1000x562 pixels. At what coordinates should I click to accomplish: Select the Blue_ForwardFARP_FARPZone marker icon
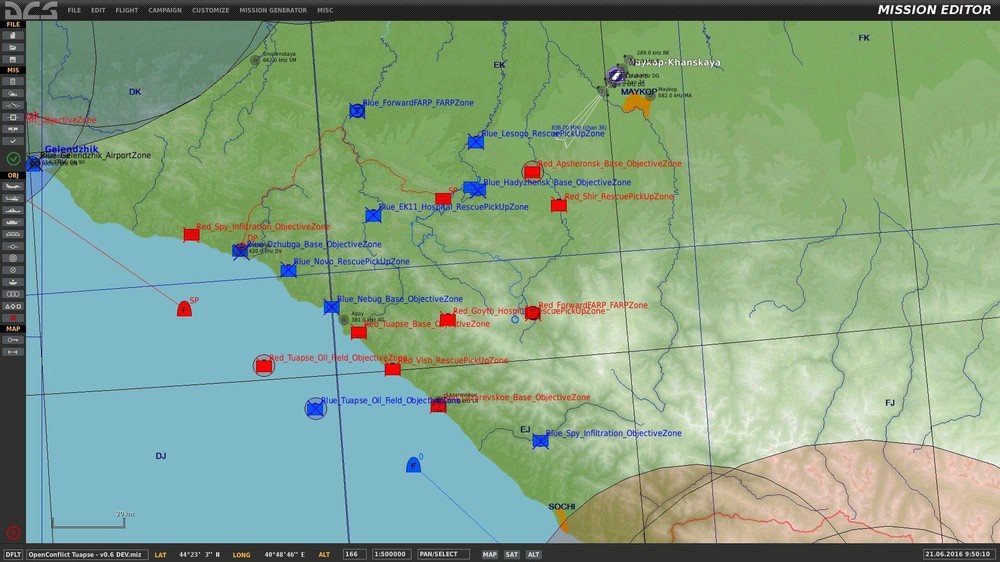coord(357,111)
